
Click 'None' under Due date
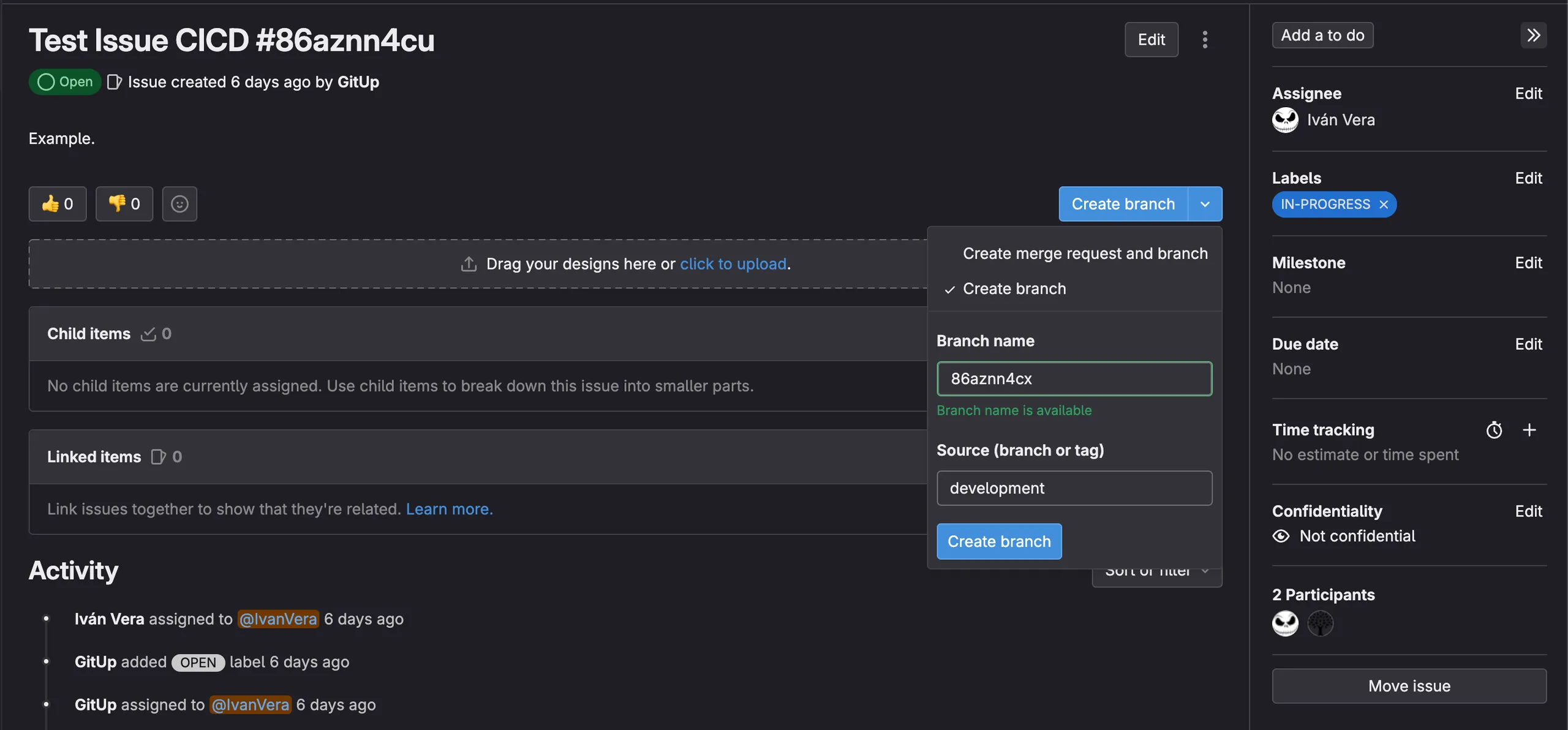click(x=1291, y=369)
